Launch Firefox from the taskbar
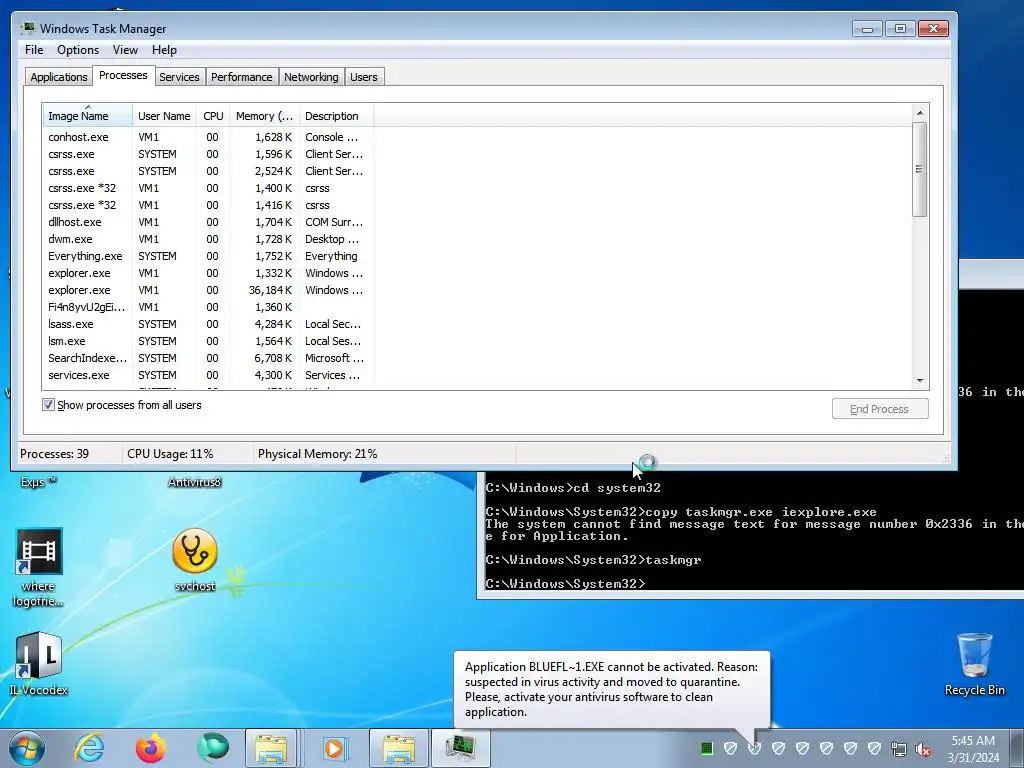The image size is (1024, 768). (x=151, y=748)
